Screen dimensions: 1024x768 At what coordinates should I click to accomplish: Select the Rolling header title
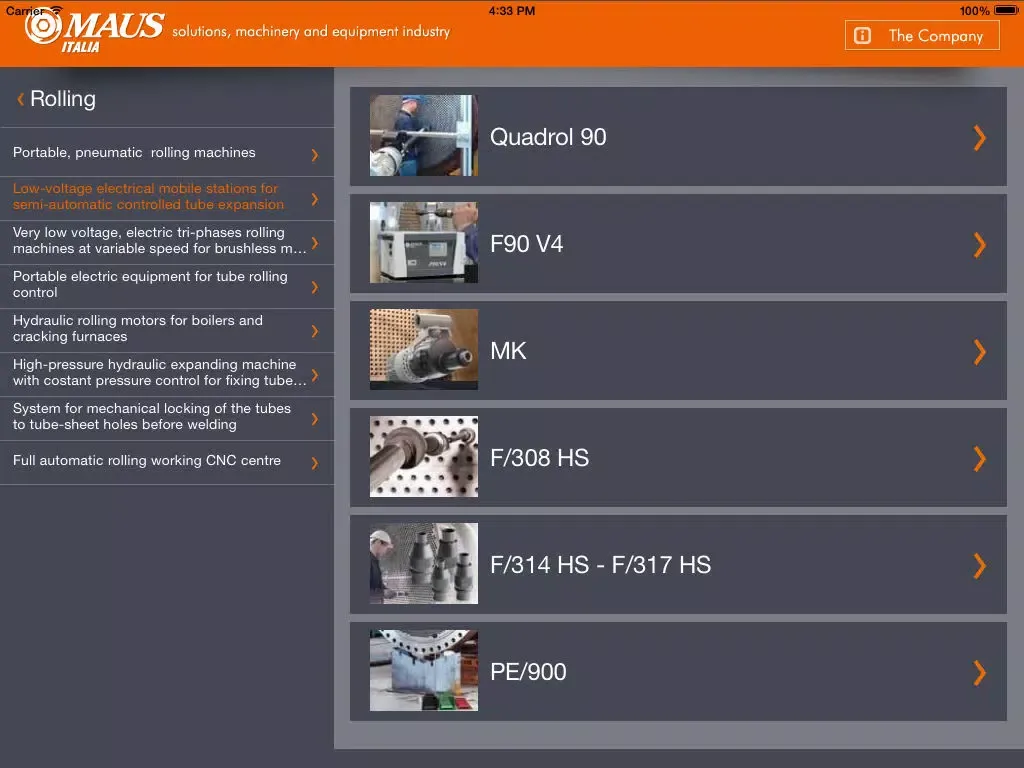63,99
